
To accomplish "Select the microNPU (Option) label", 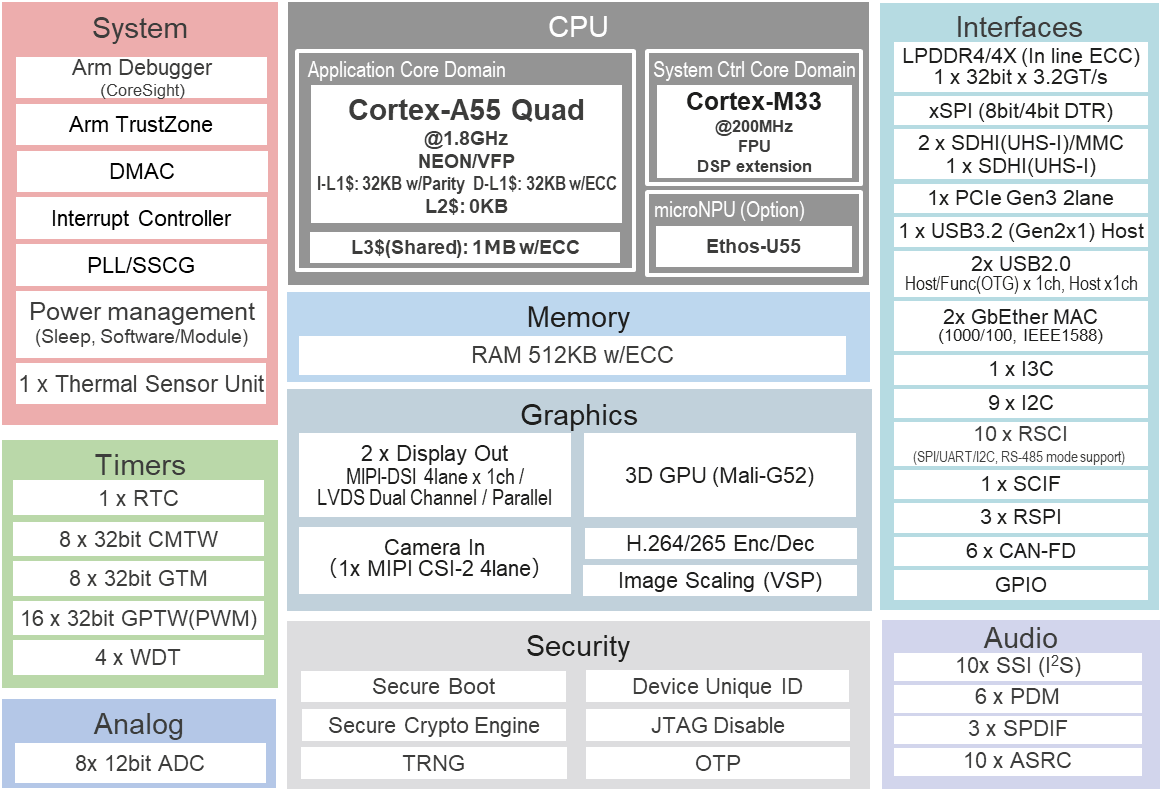I will click(x=729, y=210).
